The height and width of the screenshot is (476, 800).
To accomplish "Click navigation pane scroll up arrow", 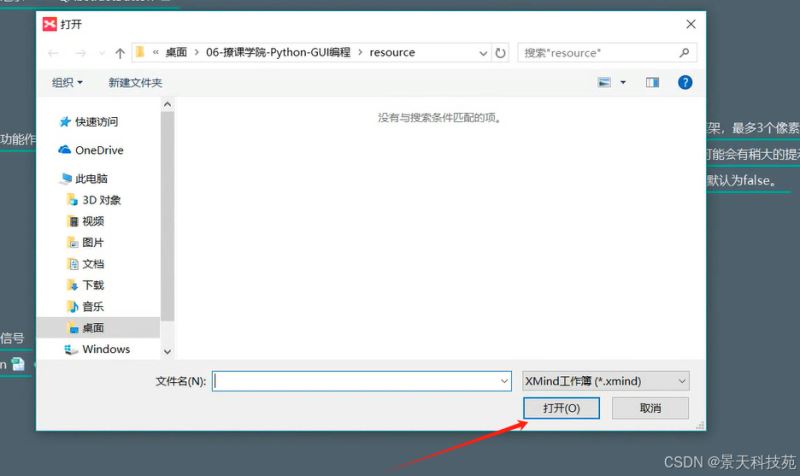I will pyautogui.click(x=167, y=105).
